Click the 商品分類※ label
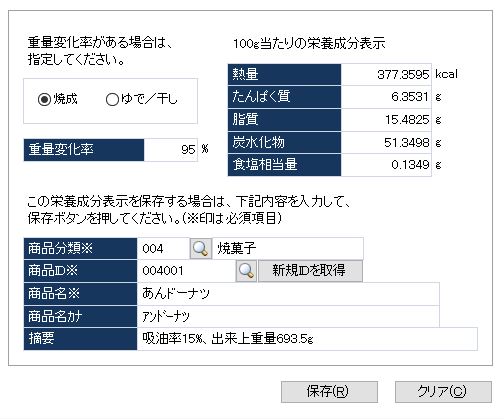This screenshot has height=419, width=504. pyautogui.click(x=81, y=249)
